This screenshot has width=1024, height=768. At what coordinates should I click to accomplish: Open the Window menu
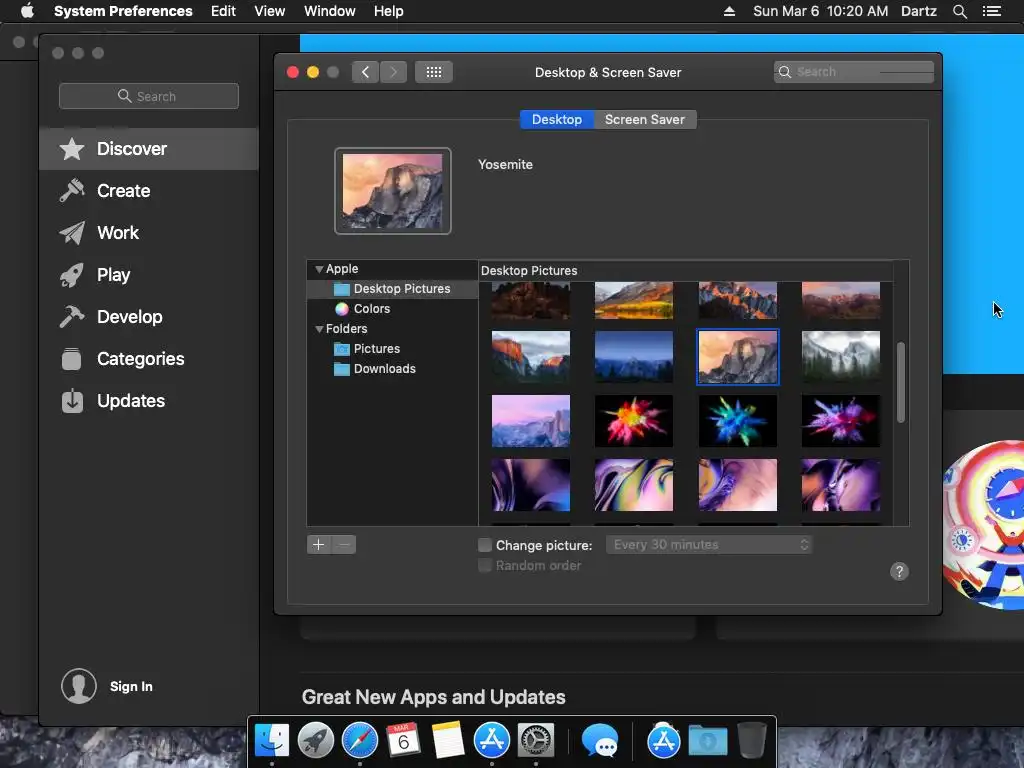(329, 11)
